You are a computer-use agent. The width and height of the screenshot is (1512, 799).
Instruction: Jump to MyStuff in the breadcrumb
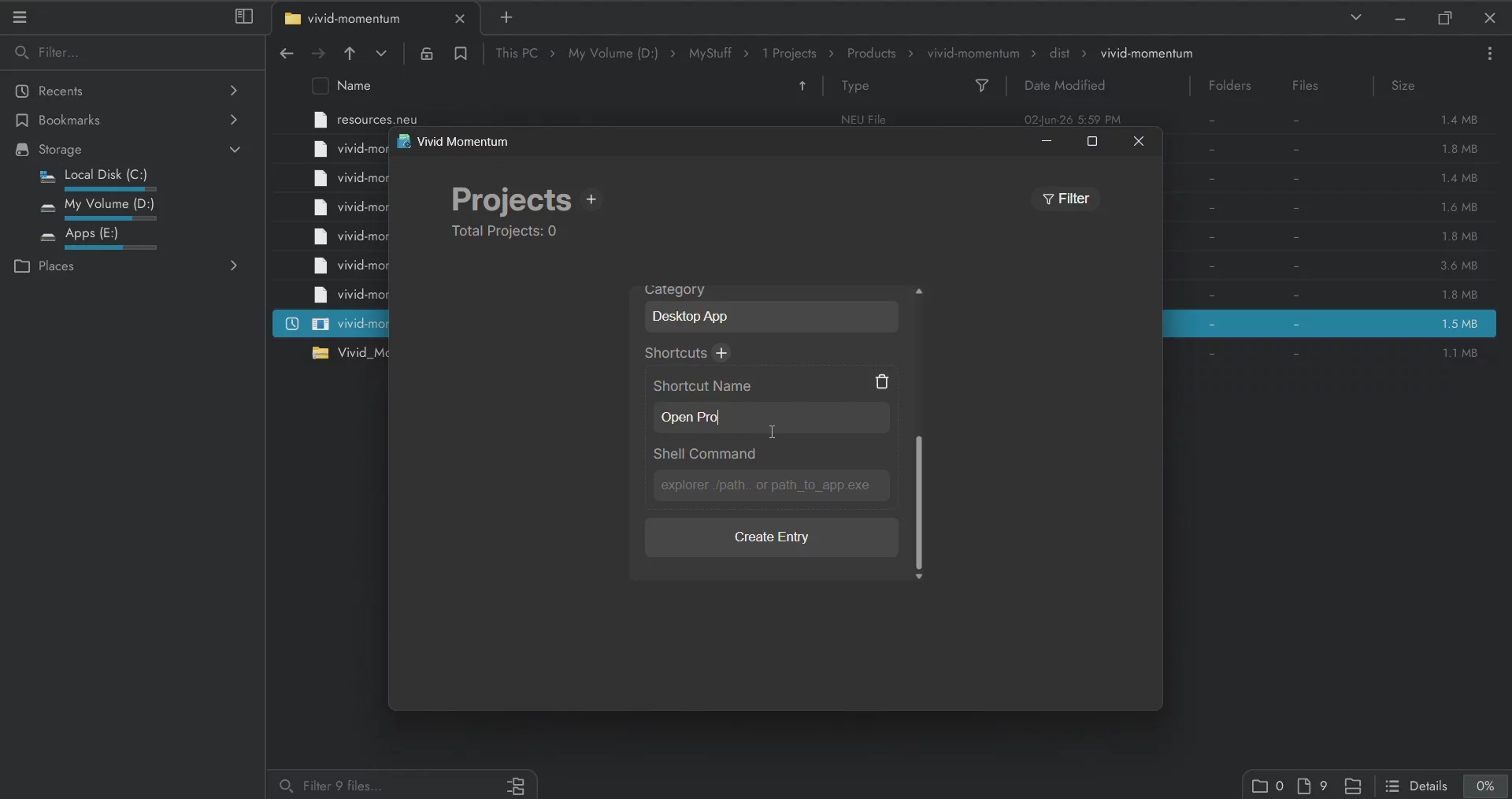coord(711,54)
